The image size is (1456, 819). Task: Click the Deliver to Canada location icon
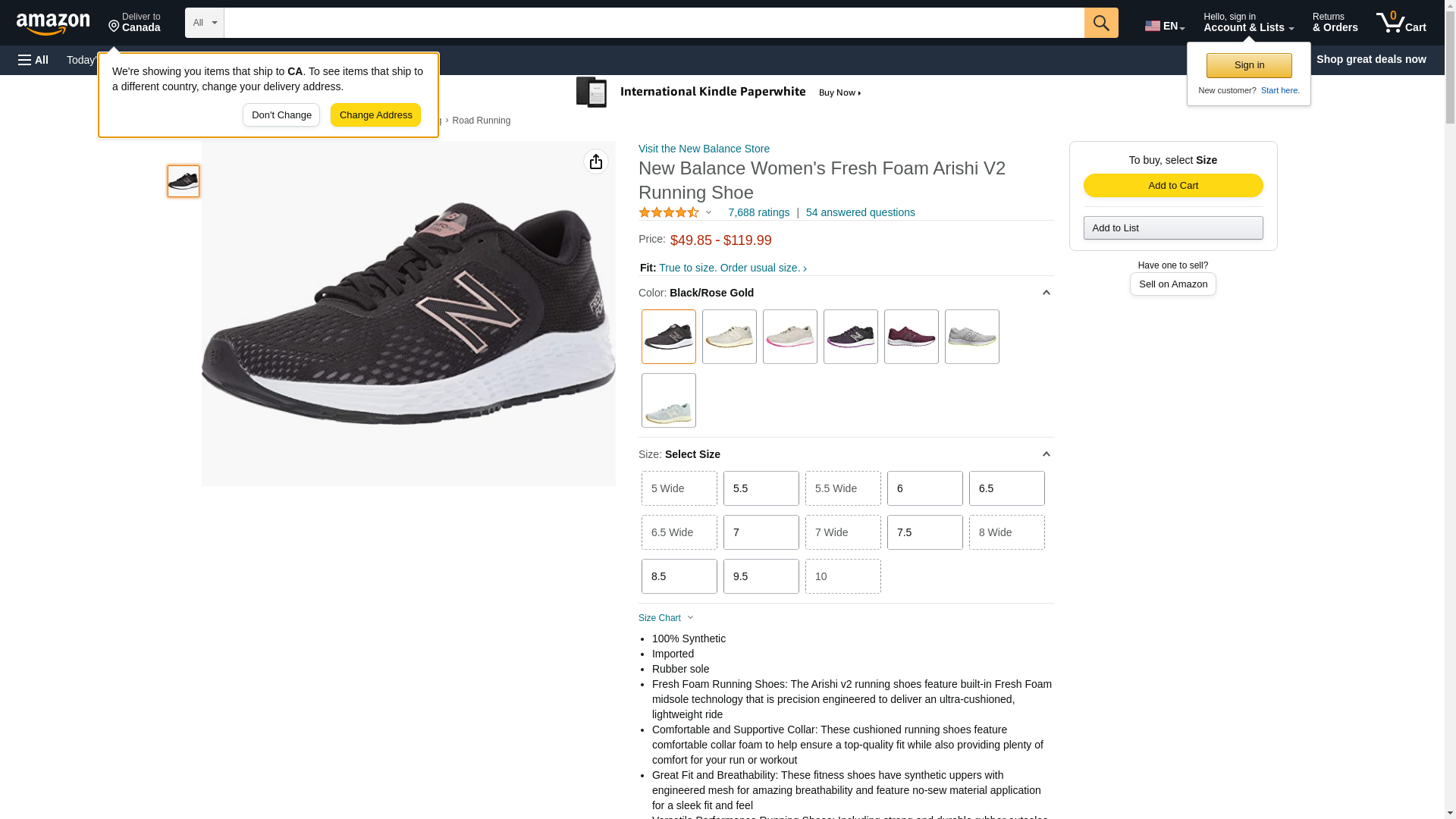(x=115, y=27)
